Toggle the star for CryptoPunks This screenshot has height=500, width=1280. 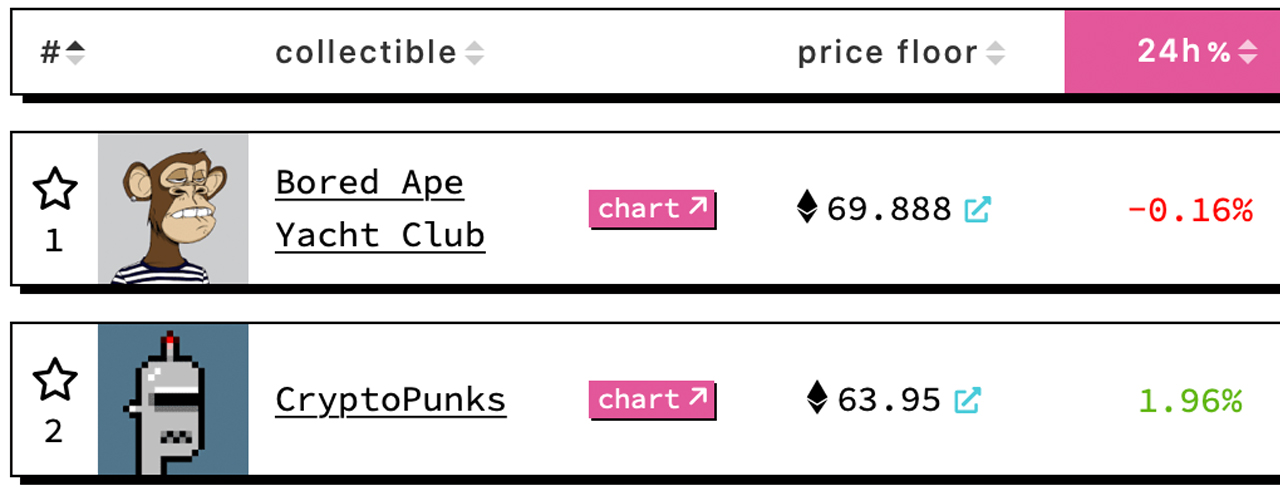click(x=54, y=380)
